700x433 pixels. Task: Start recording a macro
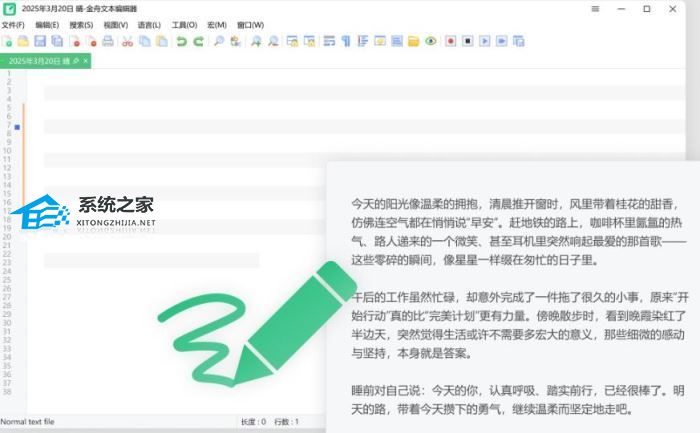pyautogui.click(x=450, y=42)
